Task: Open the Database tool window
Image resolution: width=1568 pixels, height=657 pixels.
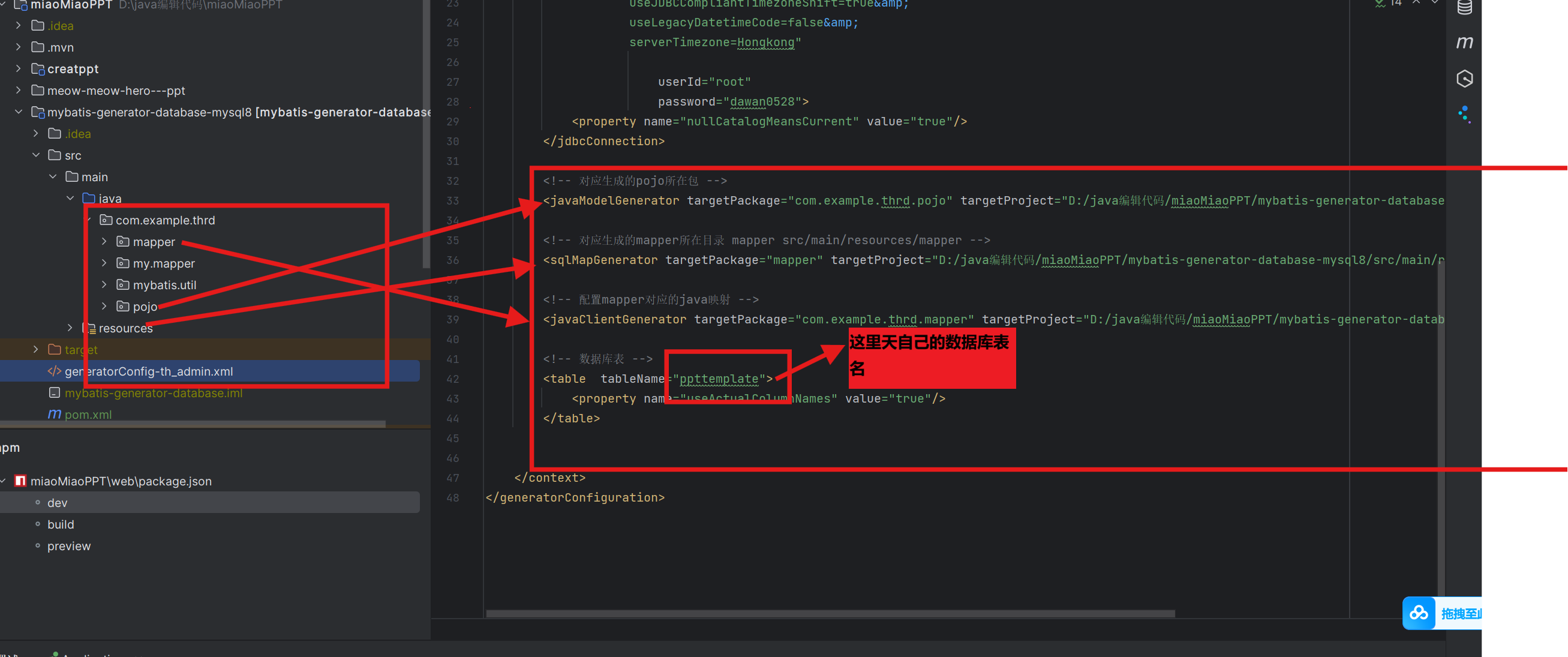Action: [1464, 8]
